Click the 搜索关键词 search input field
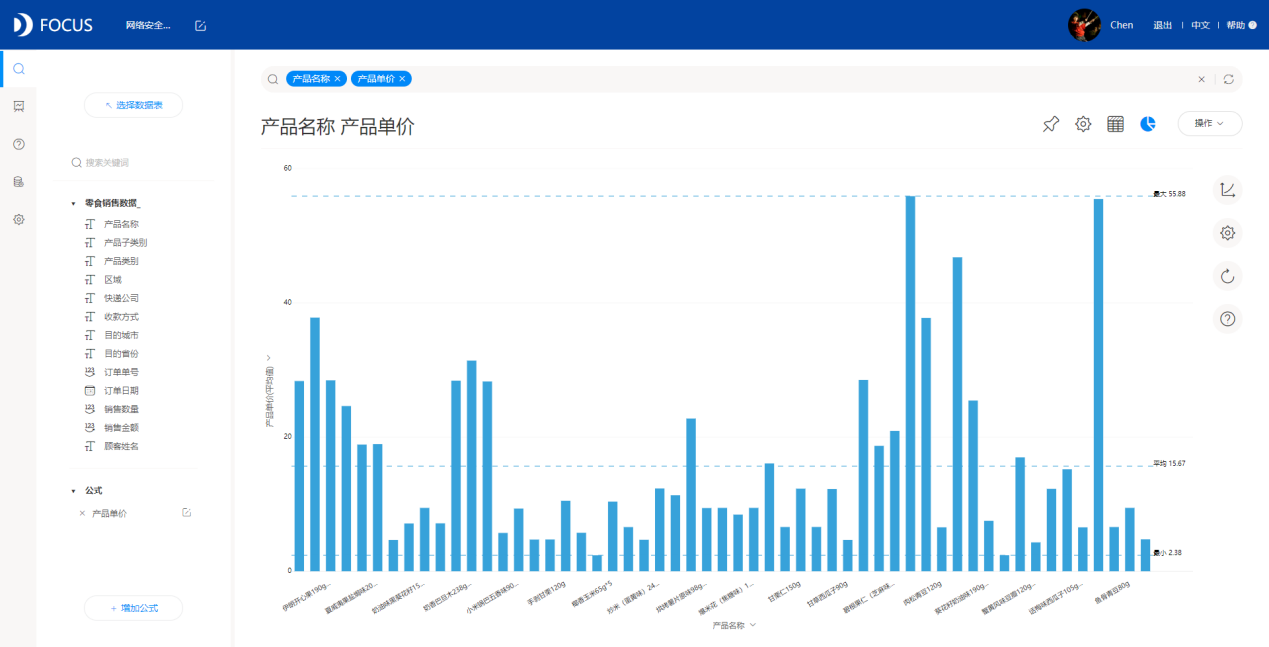The height and width of the screenshot is (647, 1269). [x=133, y=161]
